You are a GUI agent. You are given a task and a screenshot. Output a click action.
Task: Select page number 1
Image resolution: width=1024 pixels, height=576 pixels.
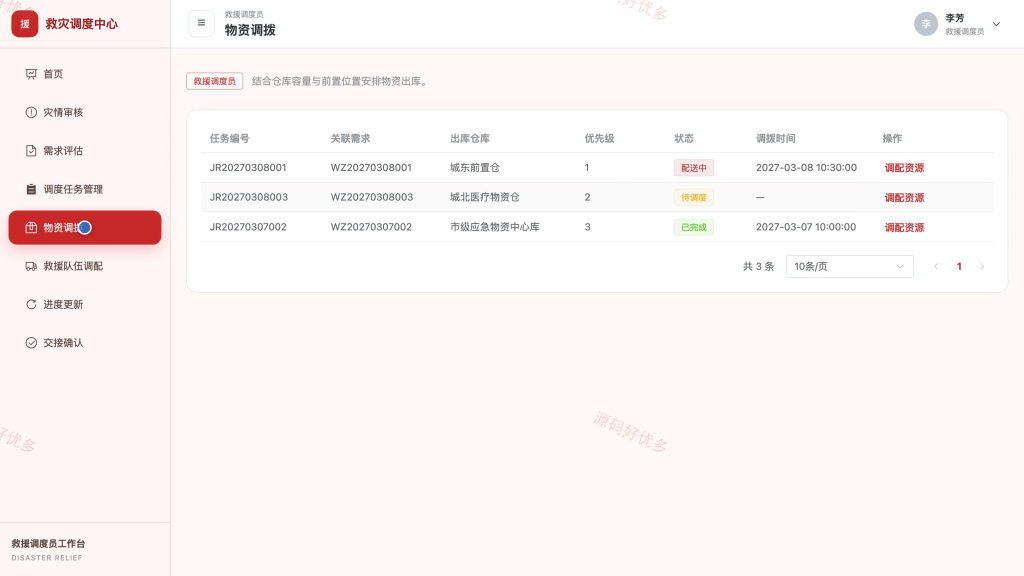pos(959,266)
